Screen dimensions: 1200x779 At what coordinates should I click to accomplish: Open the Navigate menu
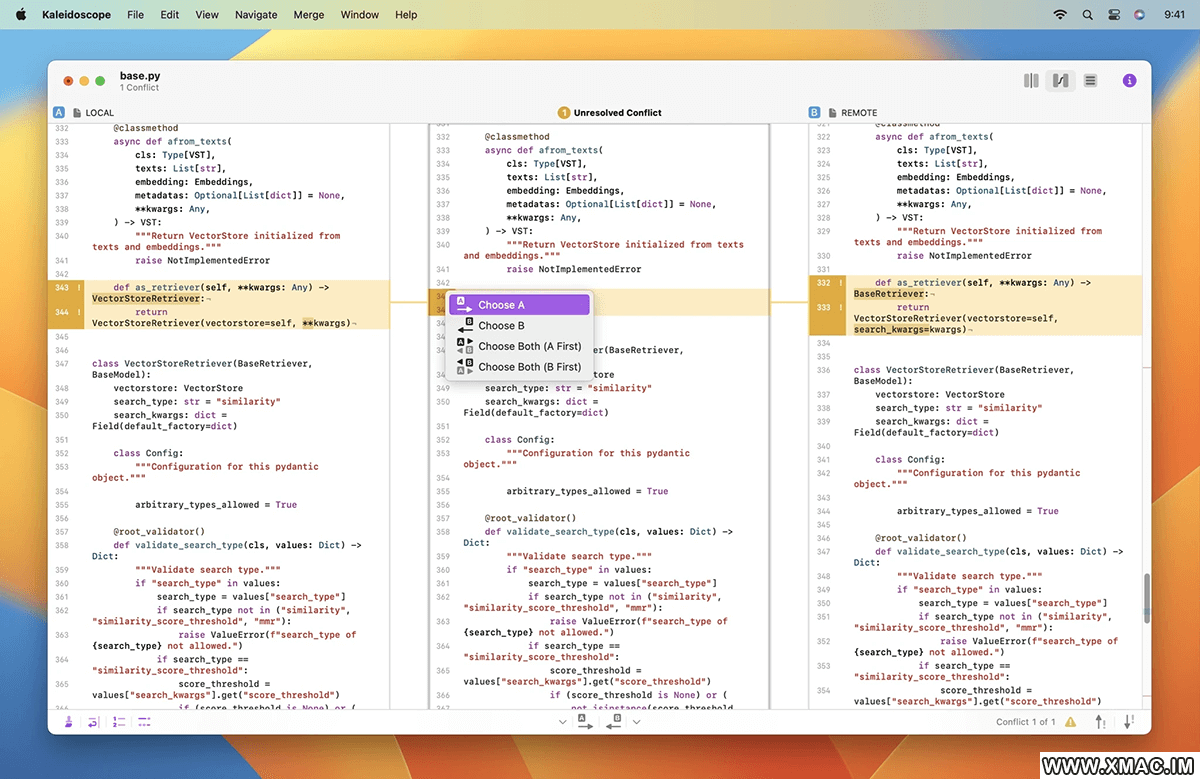256,15
